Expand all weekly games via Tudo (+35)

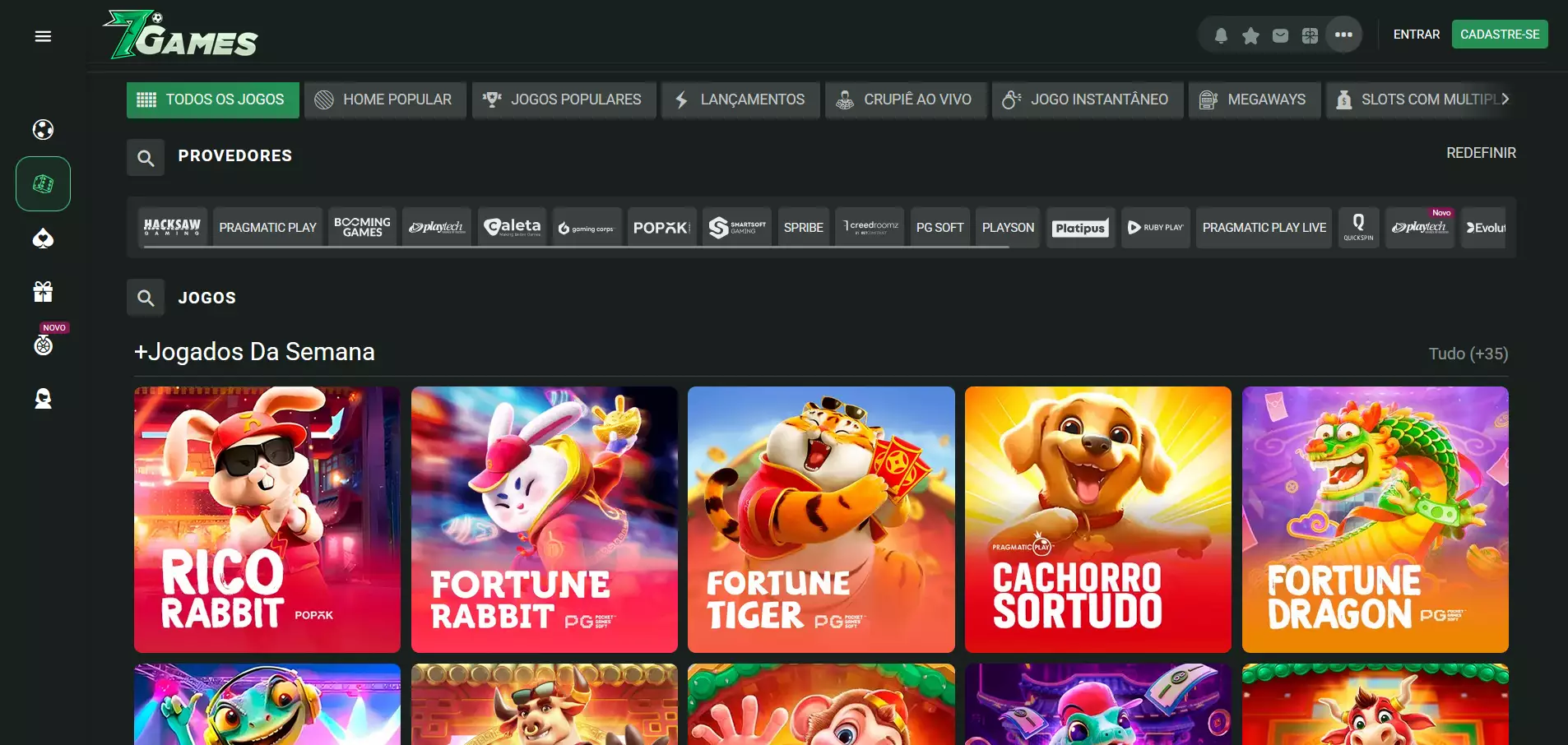1468,354
